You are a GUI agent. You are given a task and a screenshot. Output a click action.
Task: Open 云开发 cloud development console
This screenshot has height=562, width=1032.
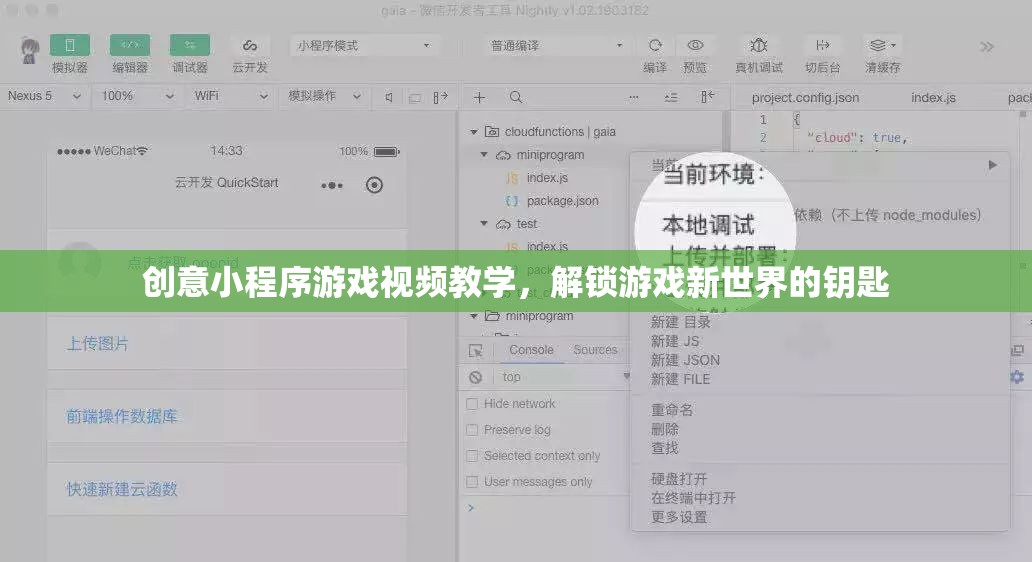coord(249,45)
